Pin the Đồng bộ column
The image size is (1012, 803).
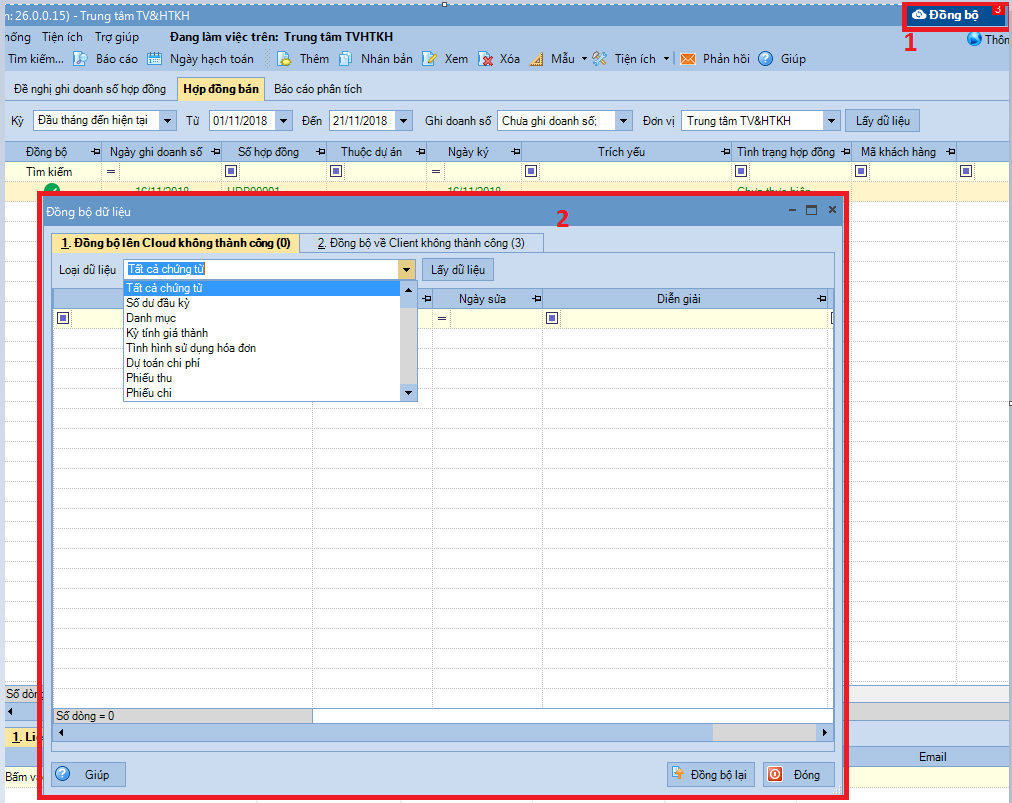[96, 152]
